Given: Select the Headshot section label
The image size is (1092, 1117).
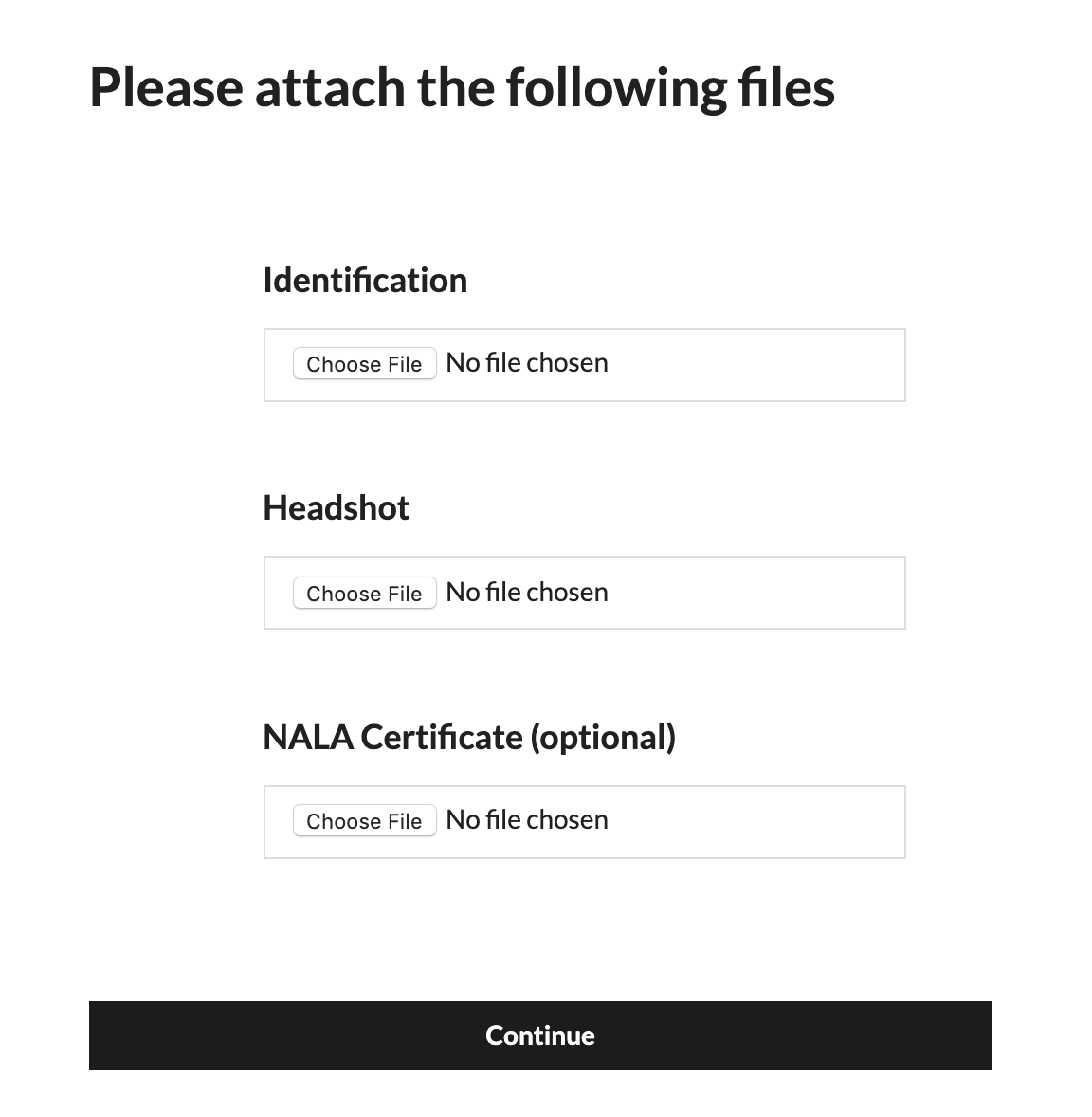Looking at the screenshot, I should 336,508.
